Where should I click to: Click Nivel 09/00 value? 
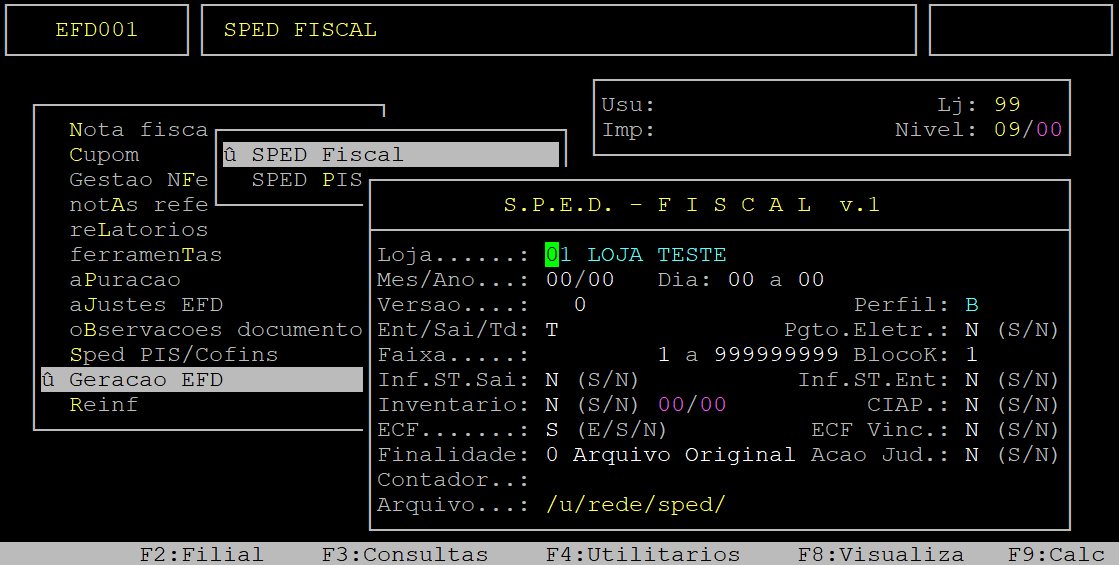click(x=1028, y=130)
